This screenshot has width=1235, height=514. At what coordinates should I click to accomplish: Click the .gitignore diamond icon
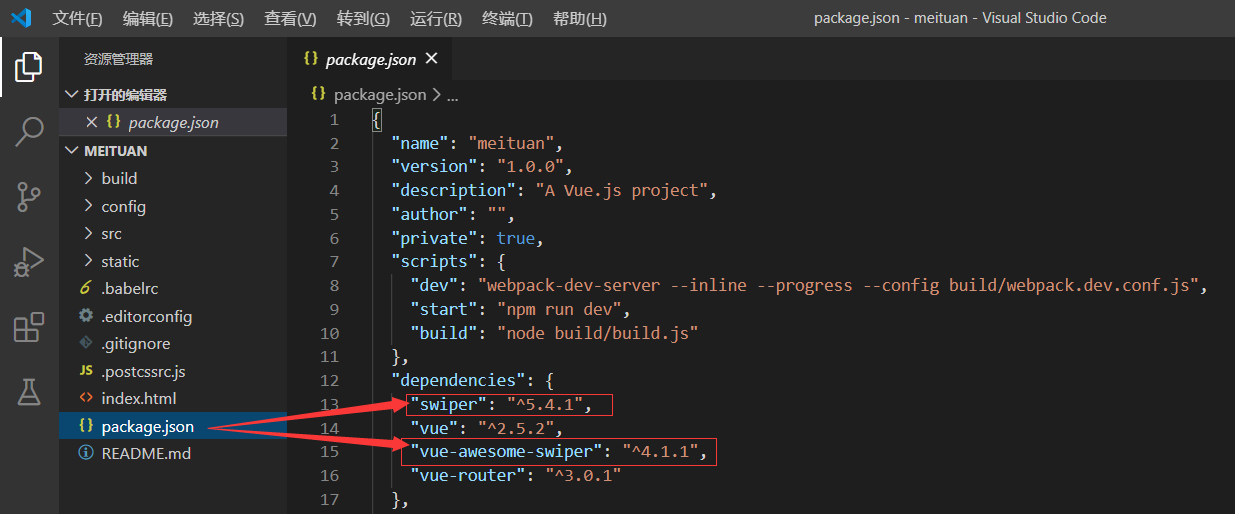(86, 343)
